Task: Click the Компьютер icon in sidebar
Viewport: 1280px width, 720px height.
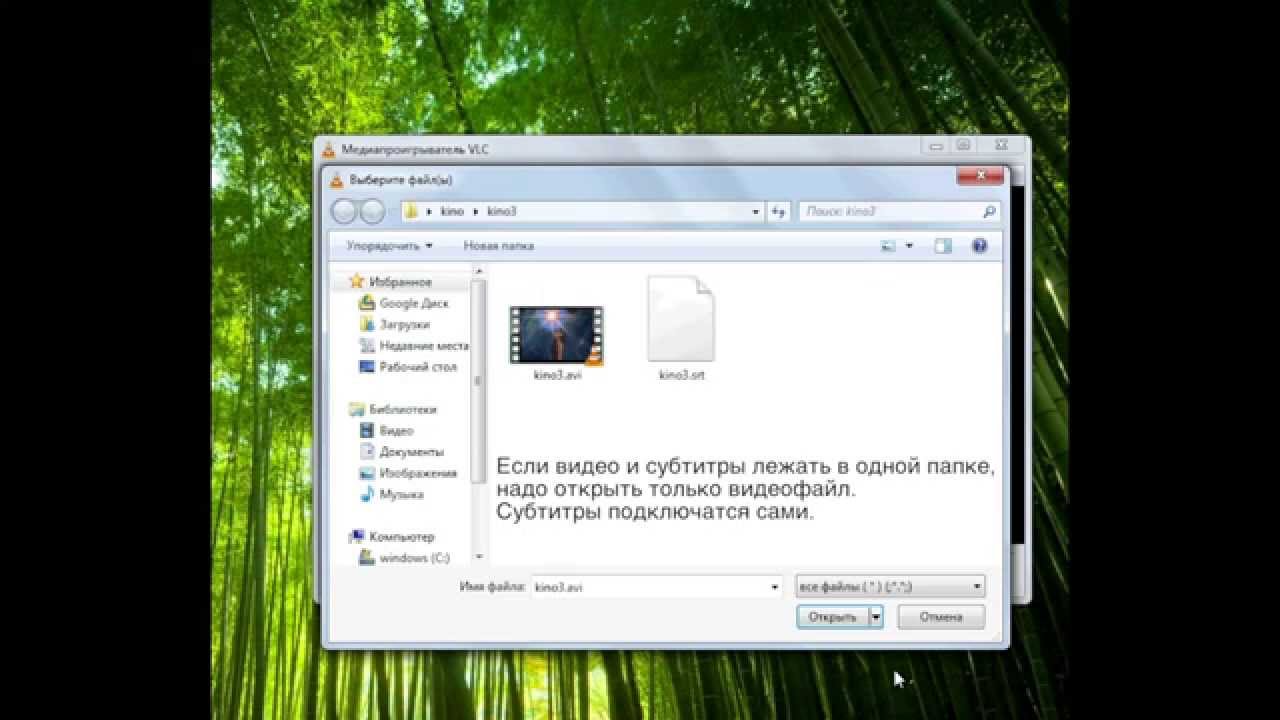Action: coord(356,537)
